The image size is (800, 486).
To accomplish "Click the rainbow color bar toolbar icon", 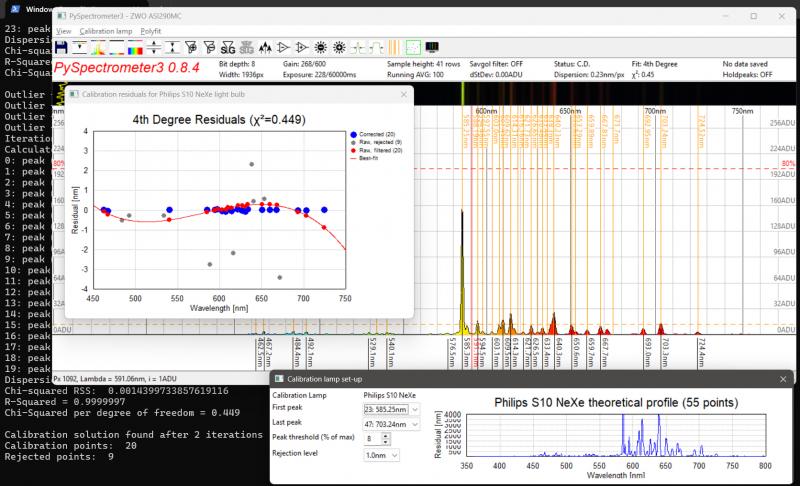I will [135, 46].
